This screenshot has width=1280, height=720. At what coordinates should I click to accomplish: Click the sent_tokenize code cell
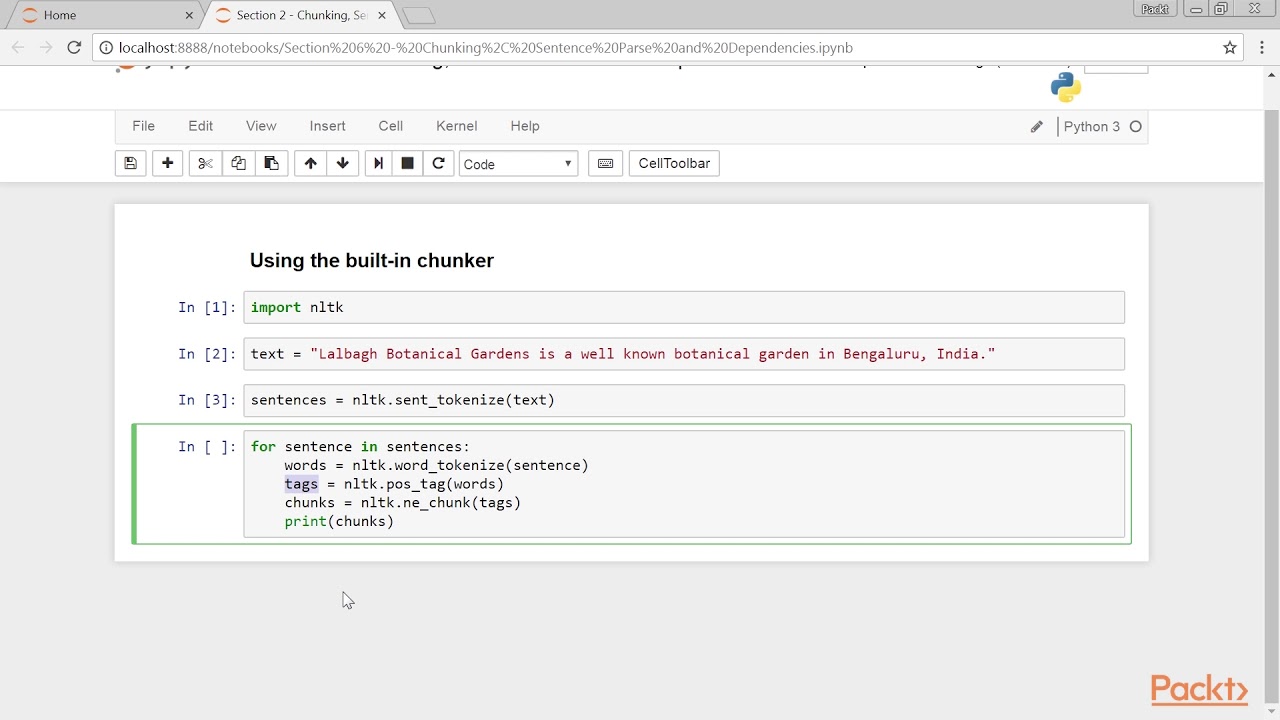click(684, 400)
